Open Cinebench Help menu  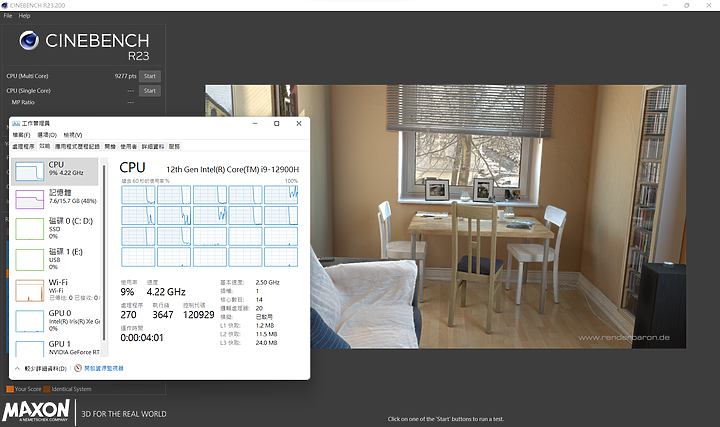24,16
